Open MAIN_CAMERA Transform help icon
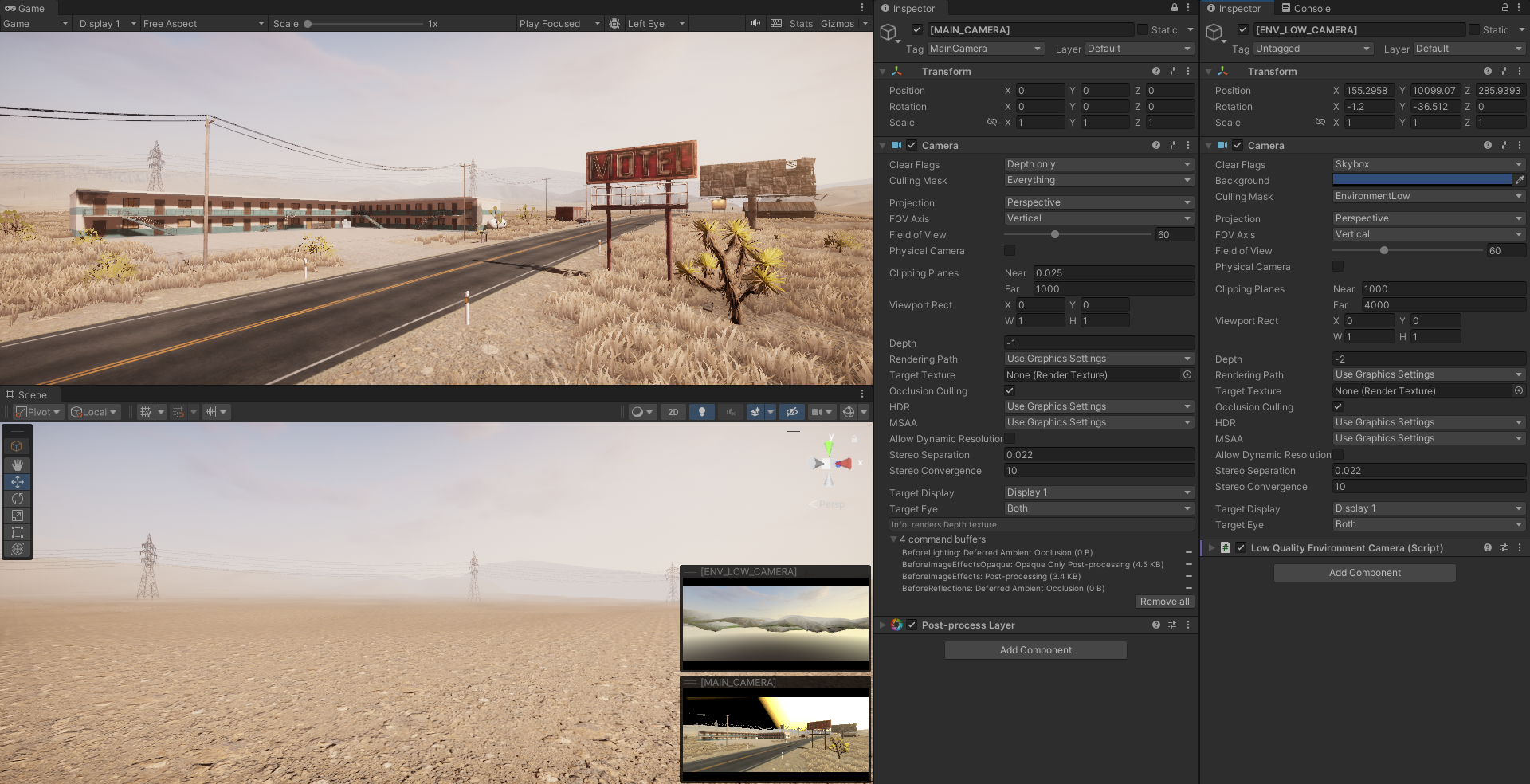1530x784 pixels. click(1155, 71)
